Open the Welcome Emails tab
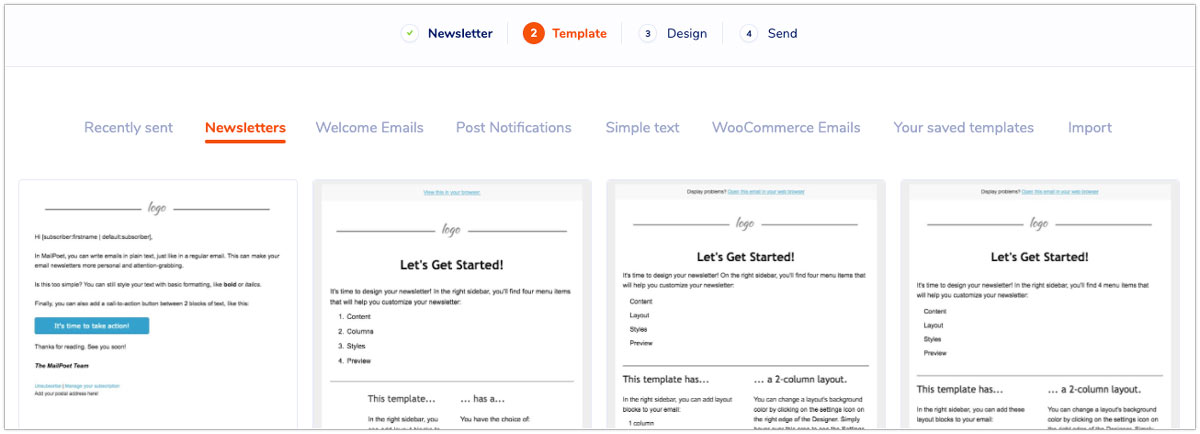Viewport: 1200px width, 434px height. click(369, 127)
